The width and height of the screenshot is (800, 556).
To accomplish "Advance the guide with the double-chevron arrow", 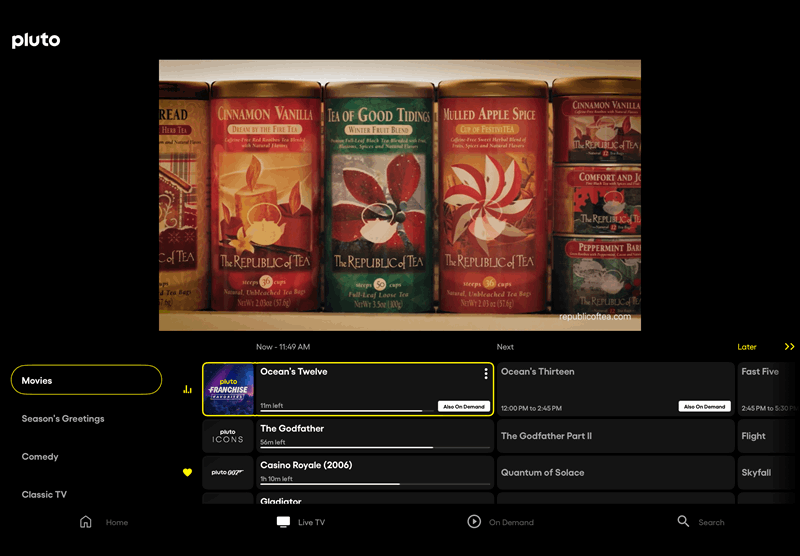I will (789, 347).
